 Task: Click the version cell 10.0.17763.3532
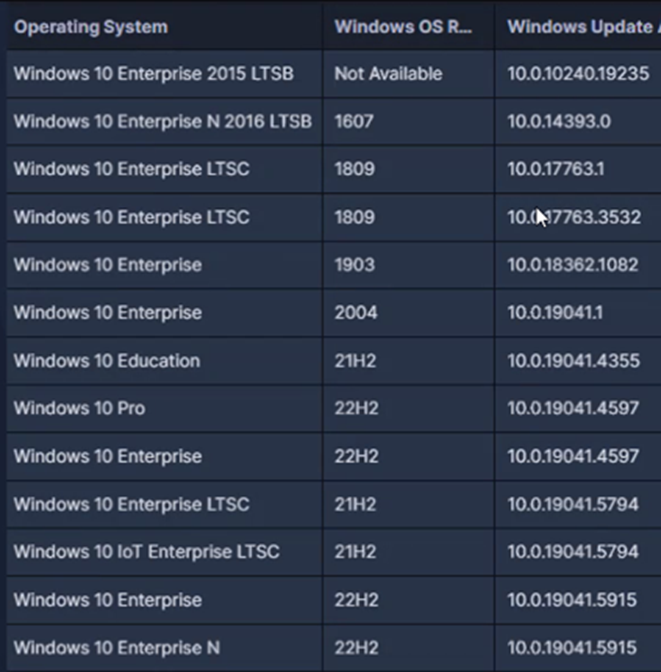pos(573,217)
